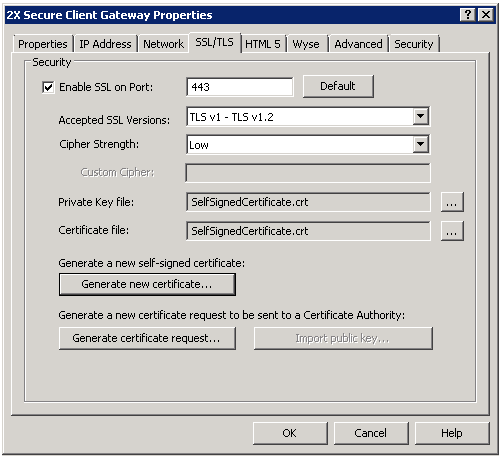
Task: Toggle Enable SSL on Port checkbox
Action: tap(48, 87)
